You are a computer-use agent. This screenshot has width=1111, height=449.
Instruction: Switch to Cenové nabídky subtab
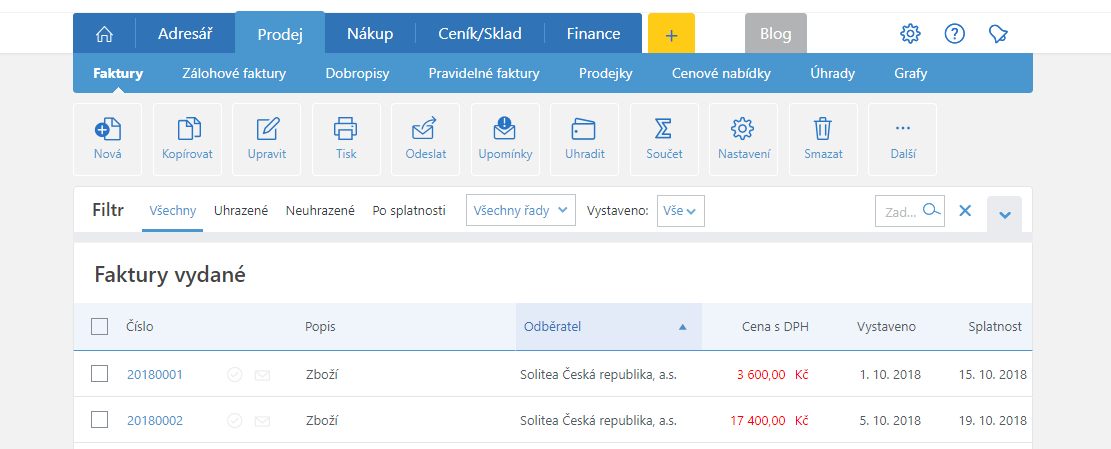(721, 73)
